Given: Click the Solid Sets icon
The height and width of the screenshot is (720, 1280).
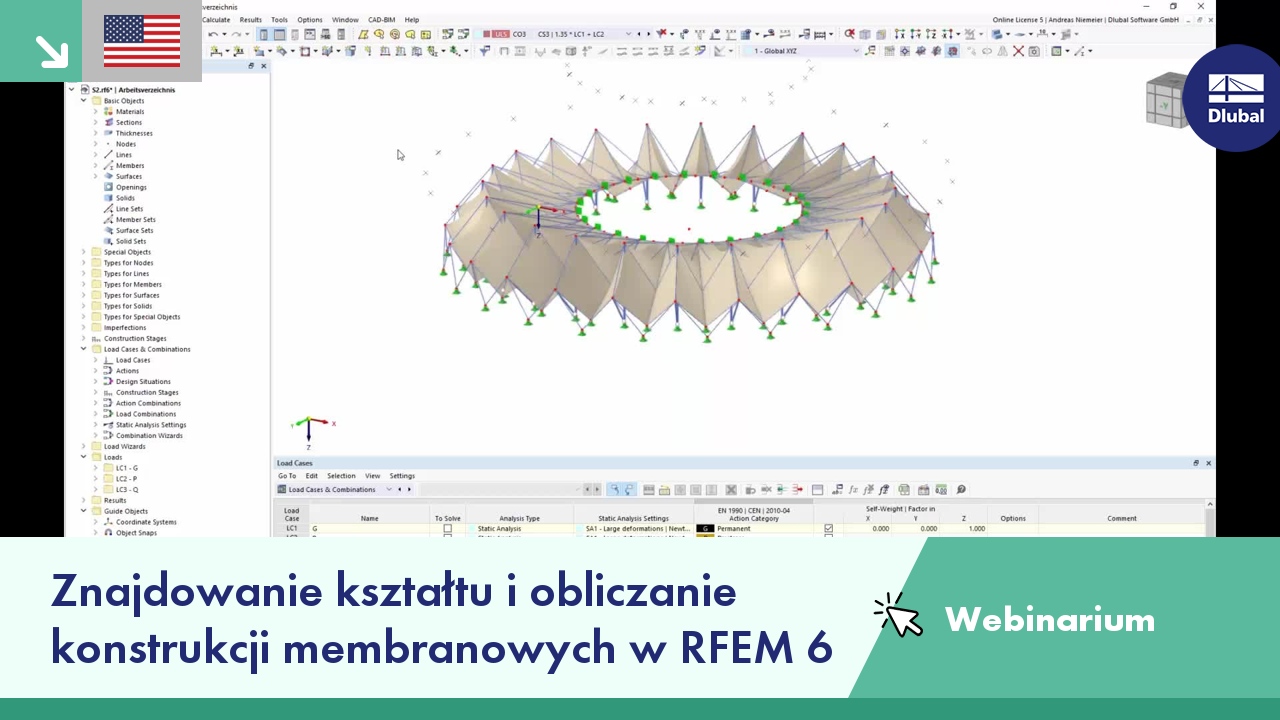Looking at the screenshot, I should 108,241.
